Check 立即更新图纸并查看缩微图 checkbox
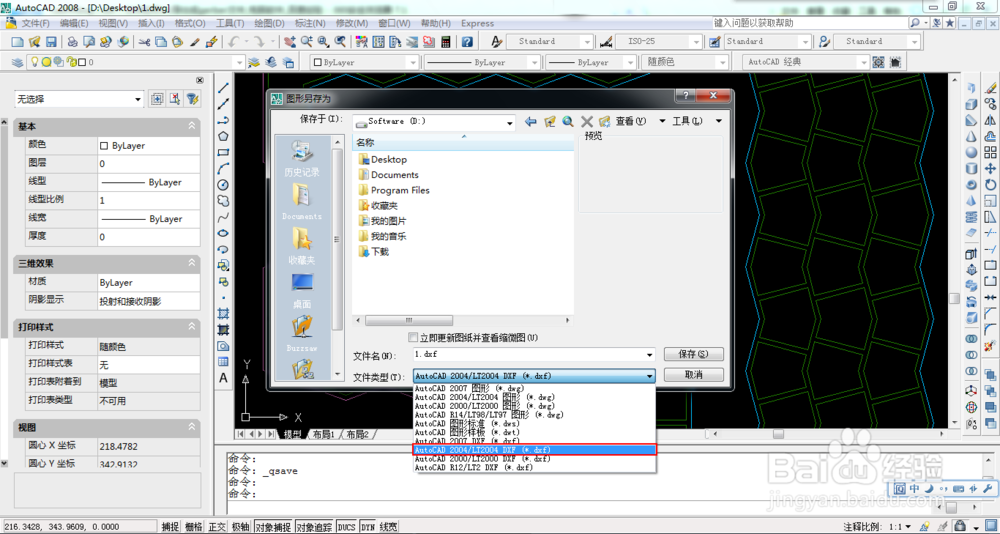The width and height of the screenshot is (1000, 534). [412, 337]
